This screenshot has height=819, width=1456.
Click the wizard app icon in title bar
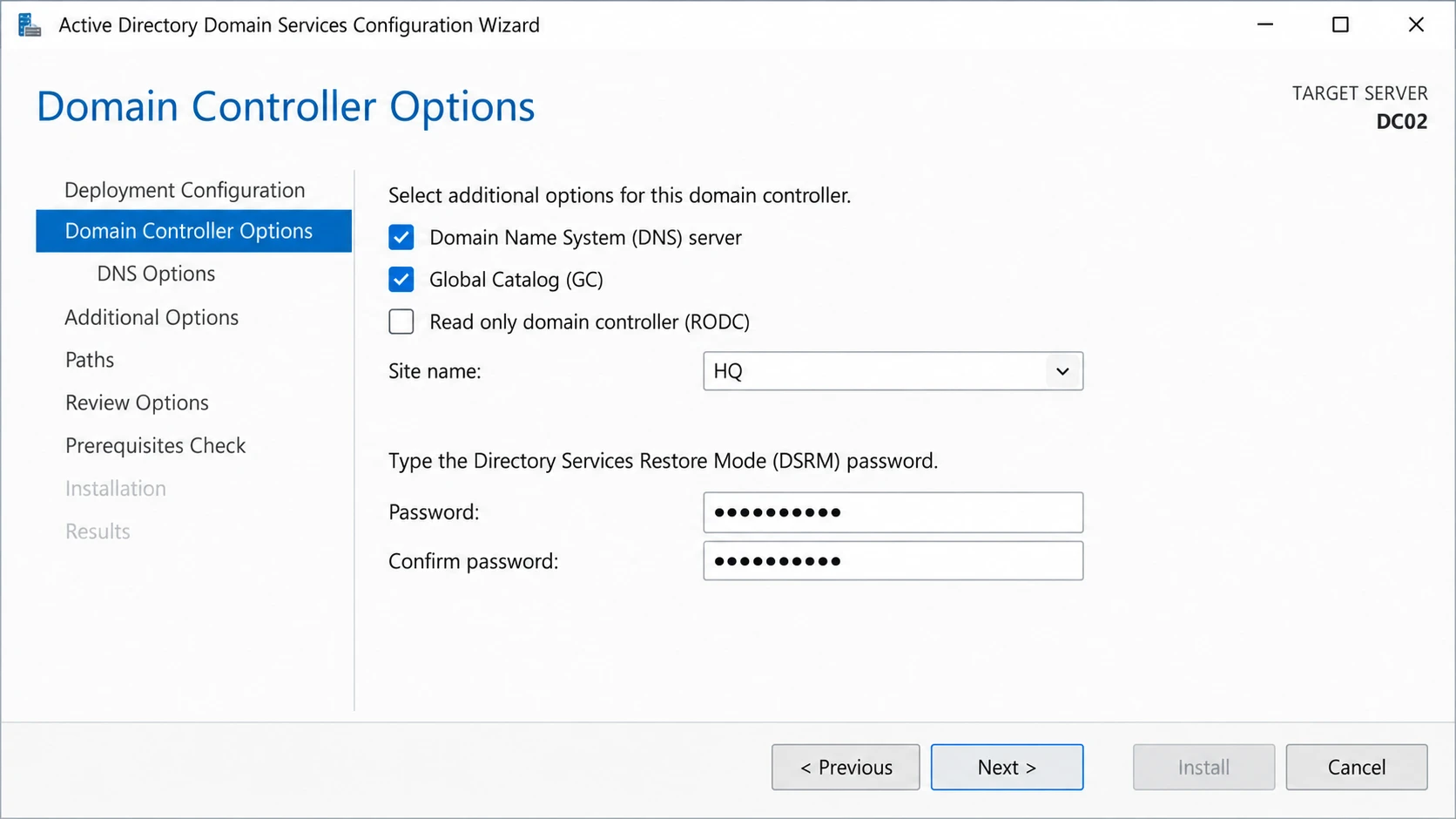(30, 25)
